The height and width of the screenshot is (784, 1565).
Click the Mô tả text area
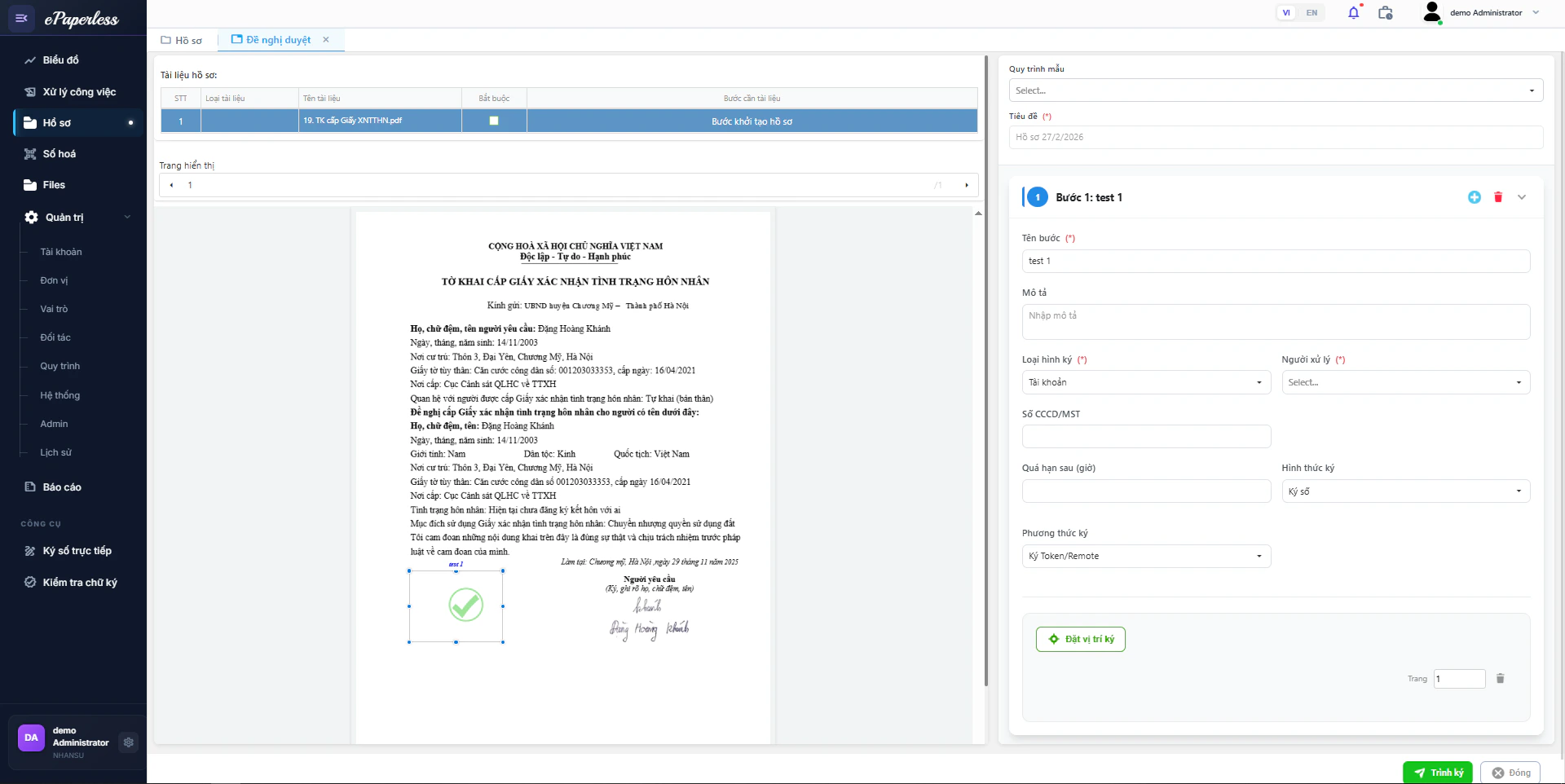click(1276, 322)
